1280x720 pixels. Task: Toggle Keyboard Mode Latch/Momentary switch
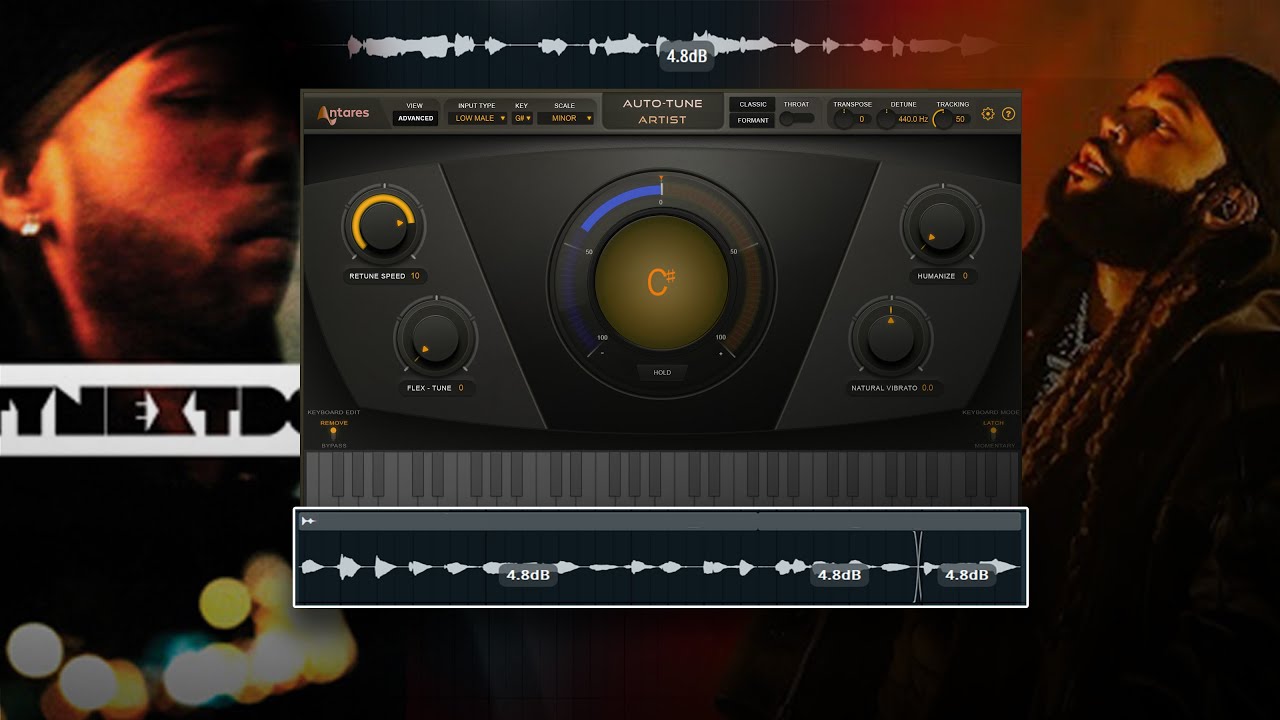(x=993, y=433)
